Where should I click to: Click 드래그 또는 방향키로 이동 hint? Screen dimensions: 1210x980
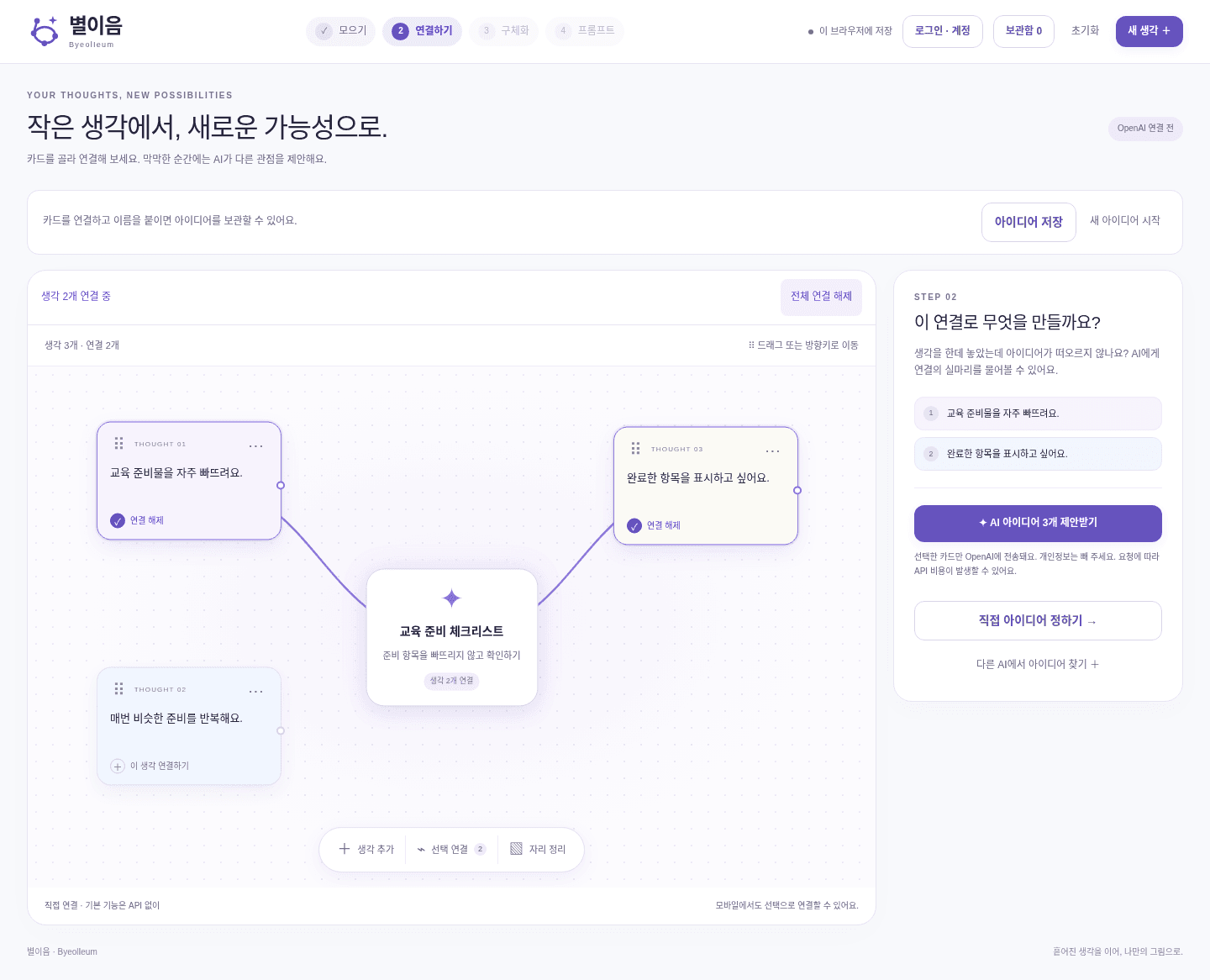803,345
